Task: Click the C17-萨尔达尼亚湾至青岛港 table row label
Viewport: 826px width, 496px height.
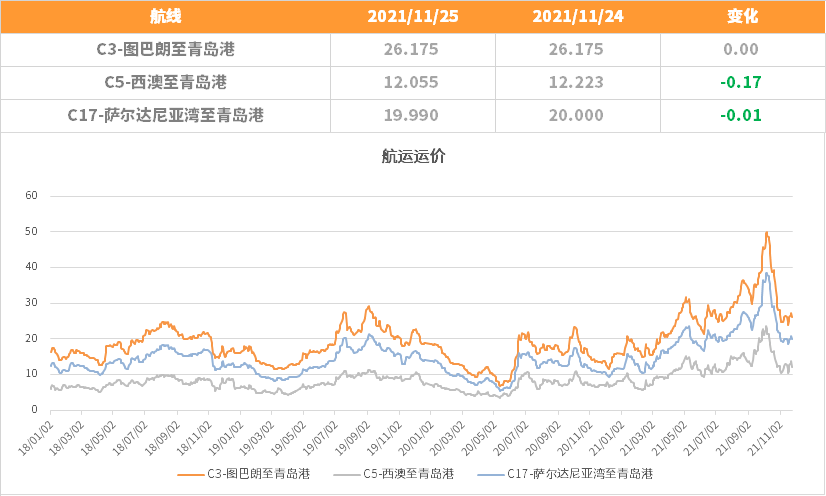Action: point(166,115)
